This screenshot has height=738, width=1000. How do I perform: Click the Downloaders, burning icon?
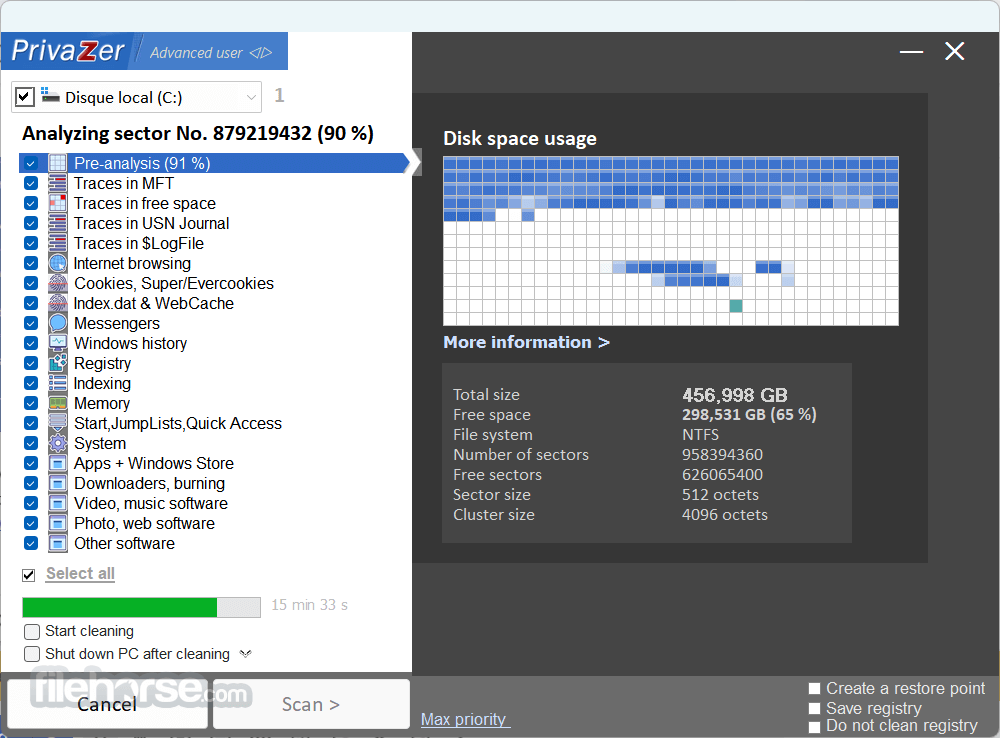(57, 483)
